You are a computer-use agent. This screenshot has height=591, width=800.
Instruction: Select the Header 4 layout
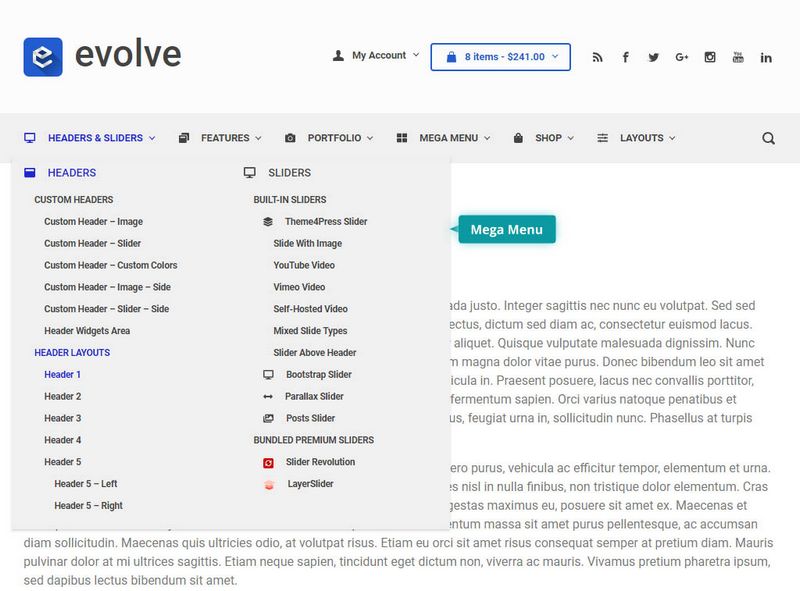tap(62, 440)
